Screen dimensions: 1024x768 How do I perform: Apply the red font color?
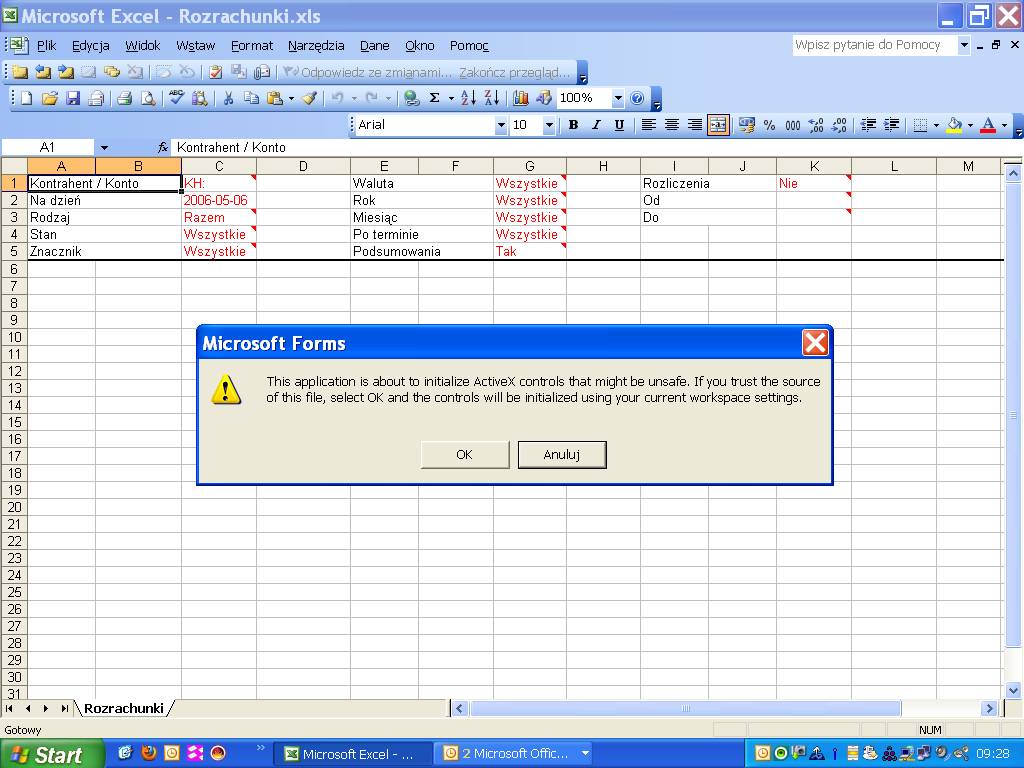click(988, 125)
